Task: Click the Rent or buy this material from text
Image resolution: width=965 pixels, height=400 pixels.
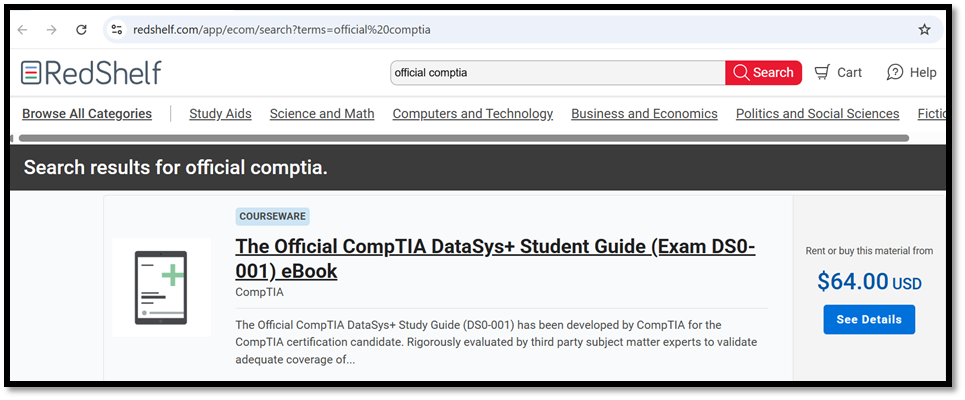Action: 869,250
